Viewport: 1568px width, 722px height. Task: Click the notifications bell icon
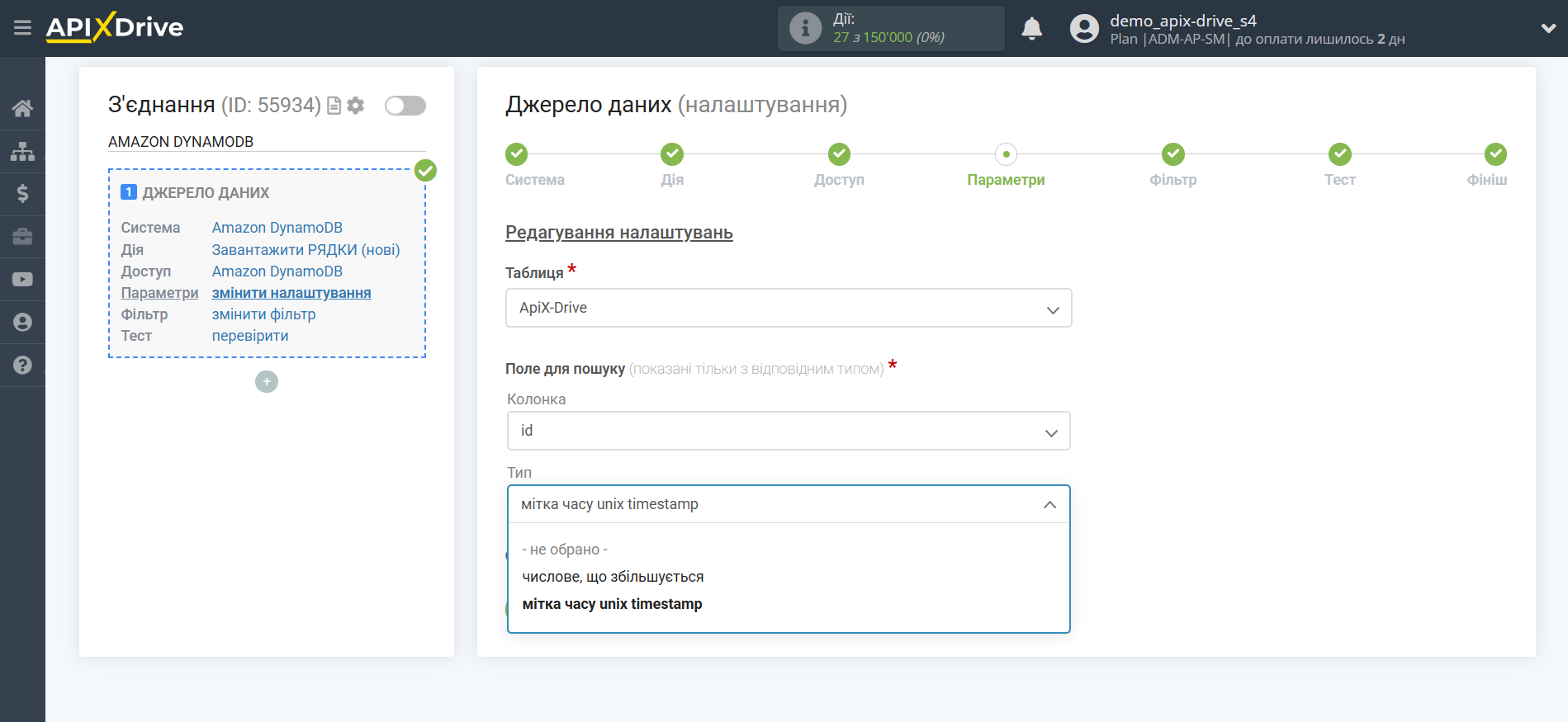click(x=1031, y=29)
